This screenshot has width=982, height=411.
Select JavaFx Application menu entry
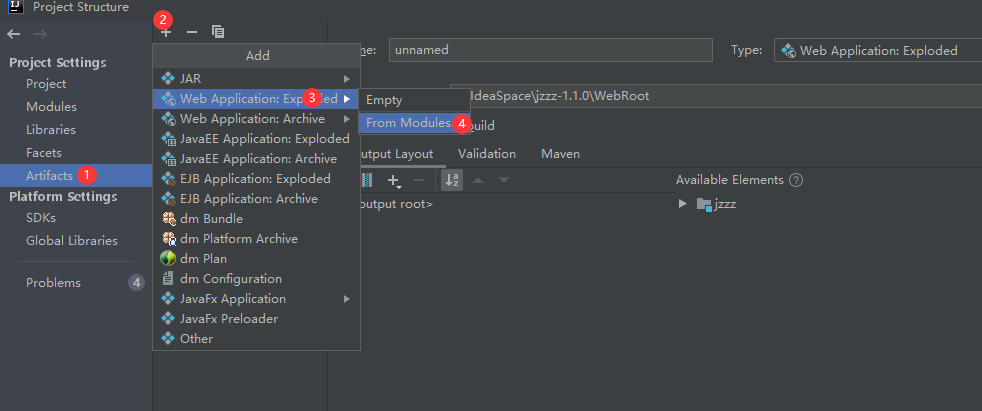[256, 299]
